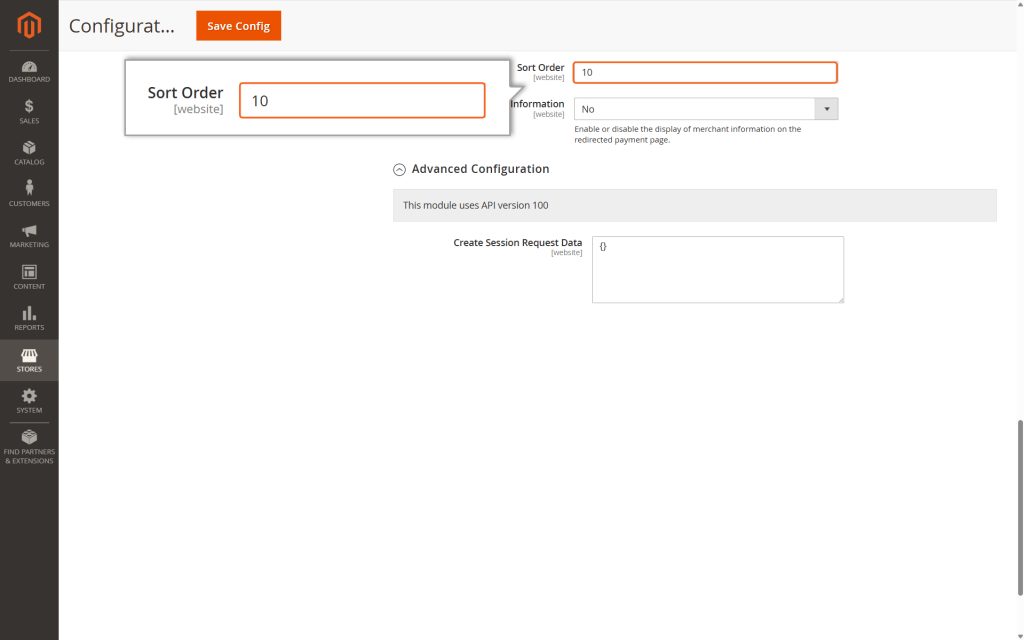Click inside the Sort Order field
Screen dimensions: 1024x640
click(x=705, y=72)
